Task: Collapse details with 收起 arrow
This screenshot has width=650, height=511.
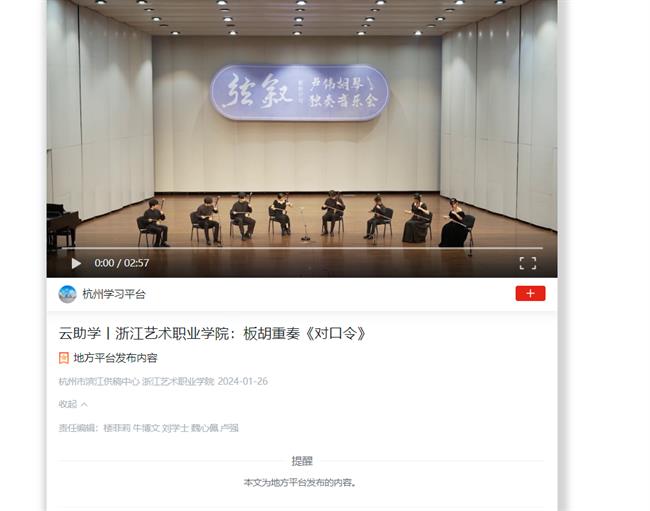Action: click(73, 404)
